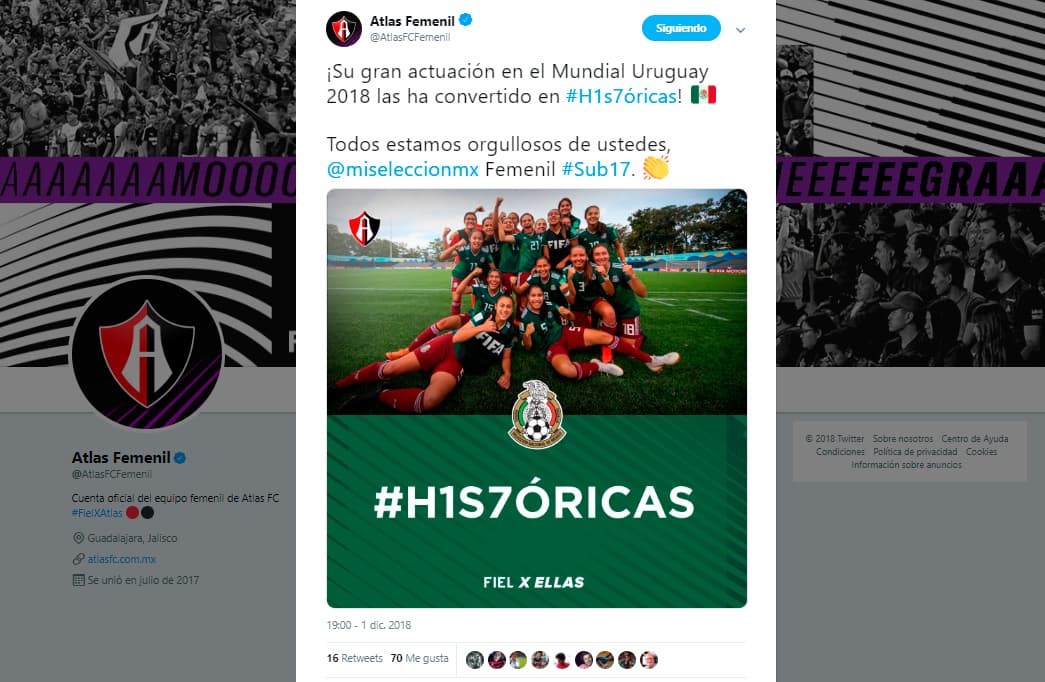The width and height of the screenshot is (1045, 682).
Task: Open Política de privacidad footer link
Action: pos(915,452)
